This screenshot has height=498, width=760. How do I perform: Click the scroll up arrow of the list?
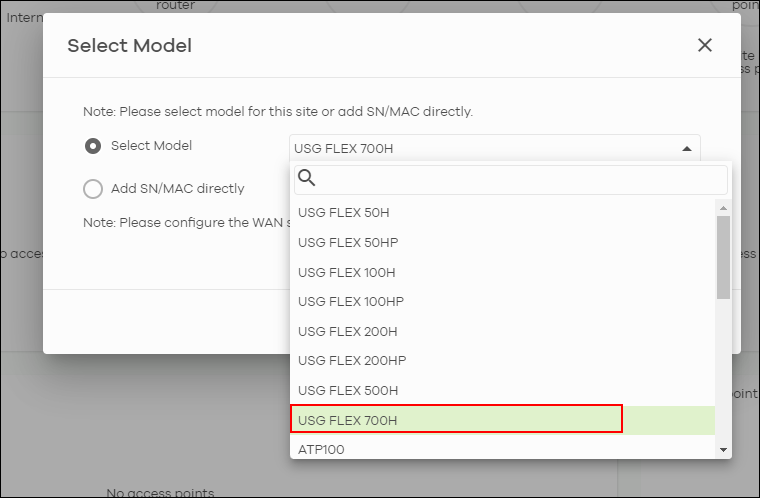[x=723, y=208]
